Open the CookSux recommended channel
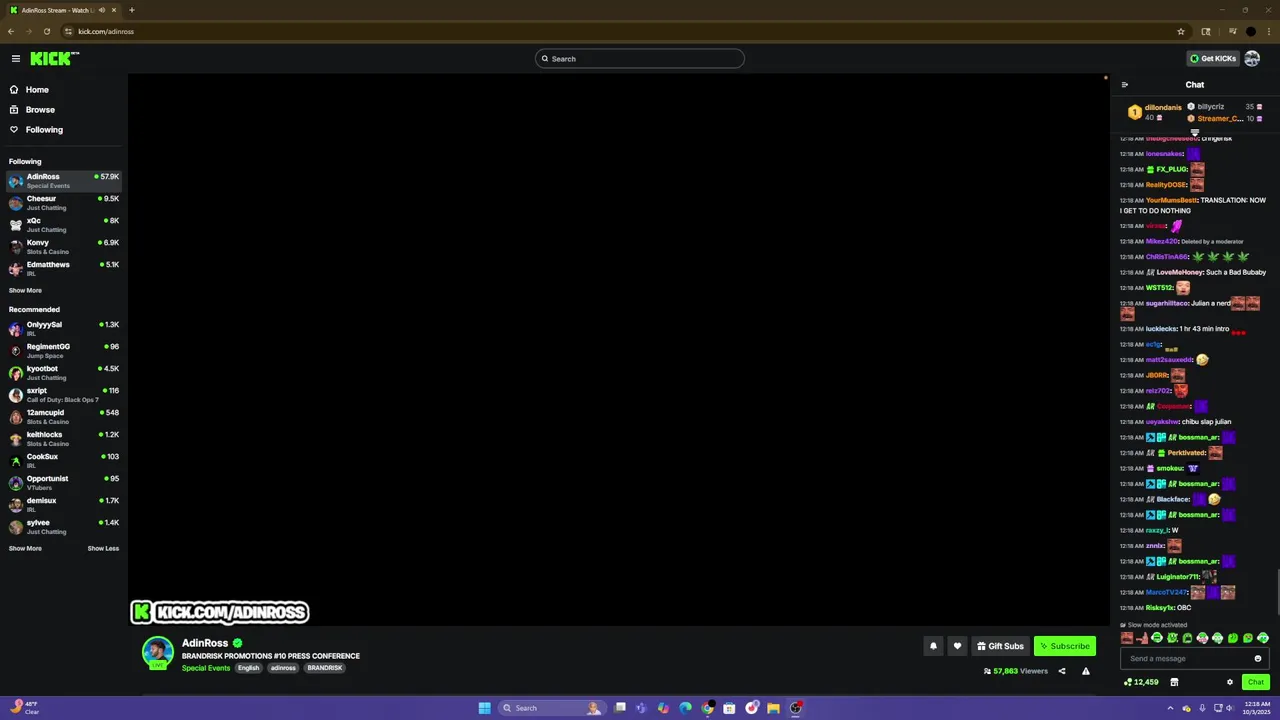This screenshot has height=720, width=1280. [64, 461]
